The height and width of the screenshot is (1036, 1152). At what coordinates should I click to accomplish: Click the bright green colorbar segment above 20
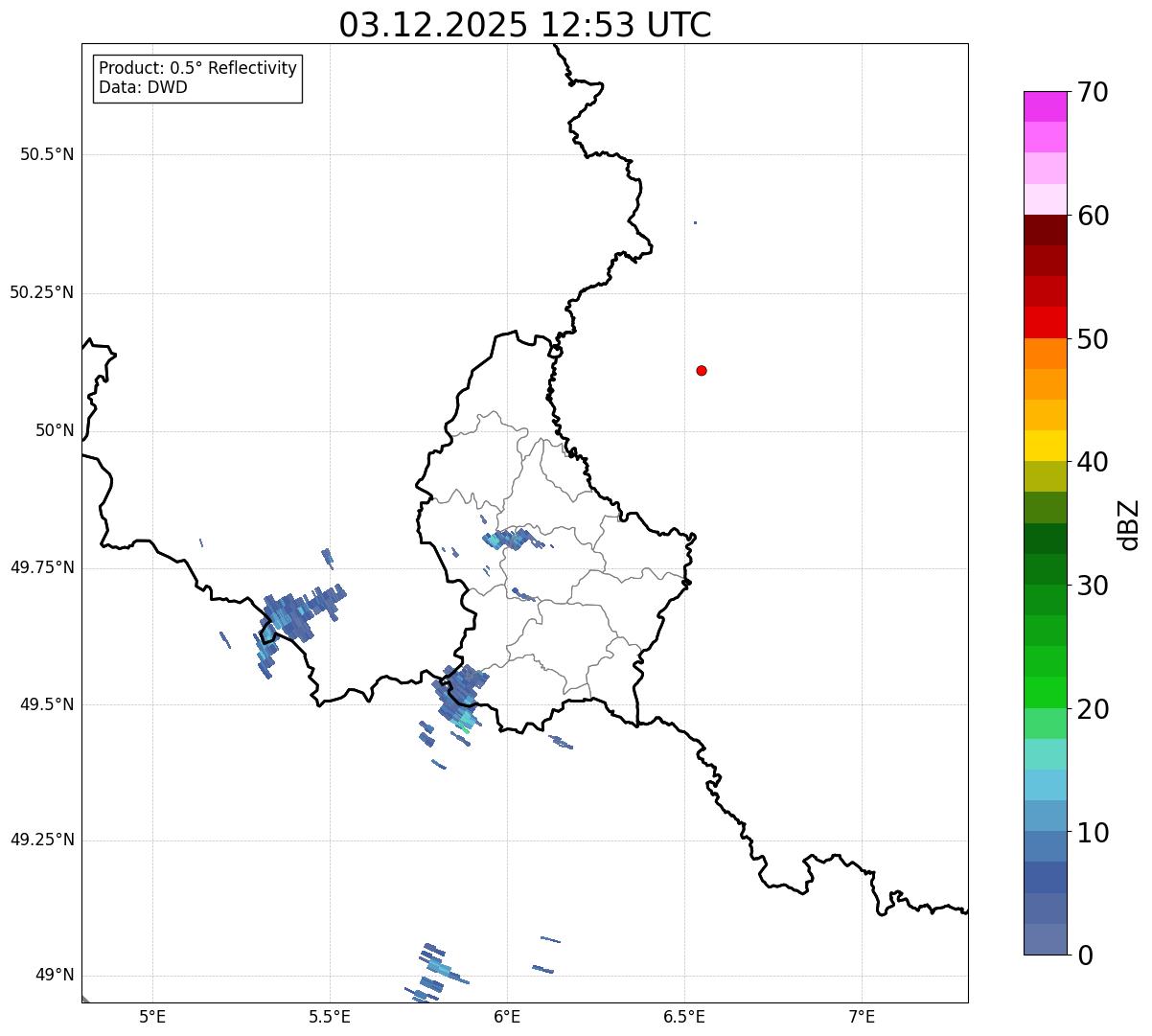[1045, 692]
